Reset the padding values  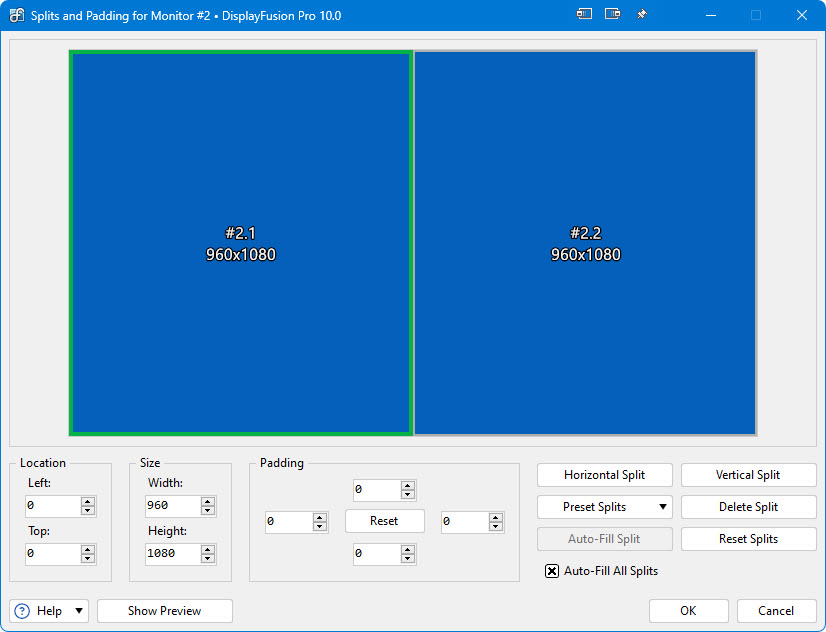click(384, 521)
